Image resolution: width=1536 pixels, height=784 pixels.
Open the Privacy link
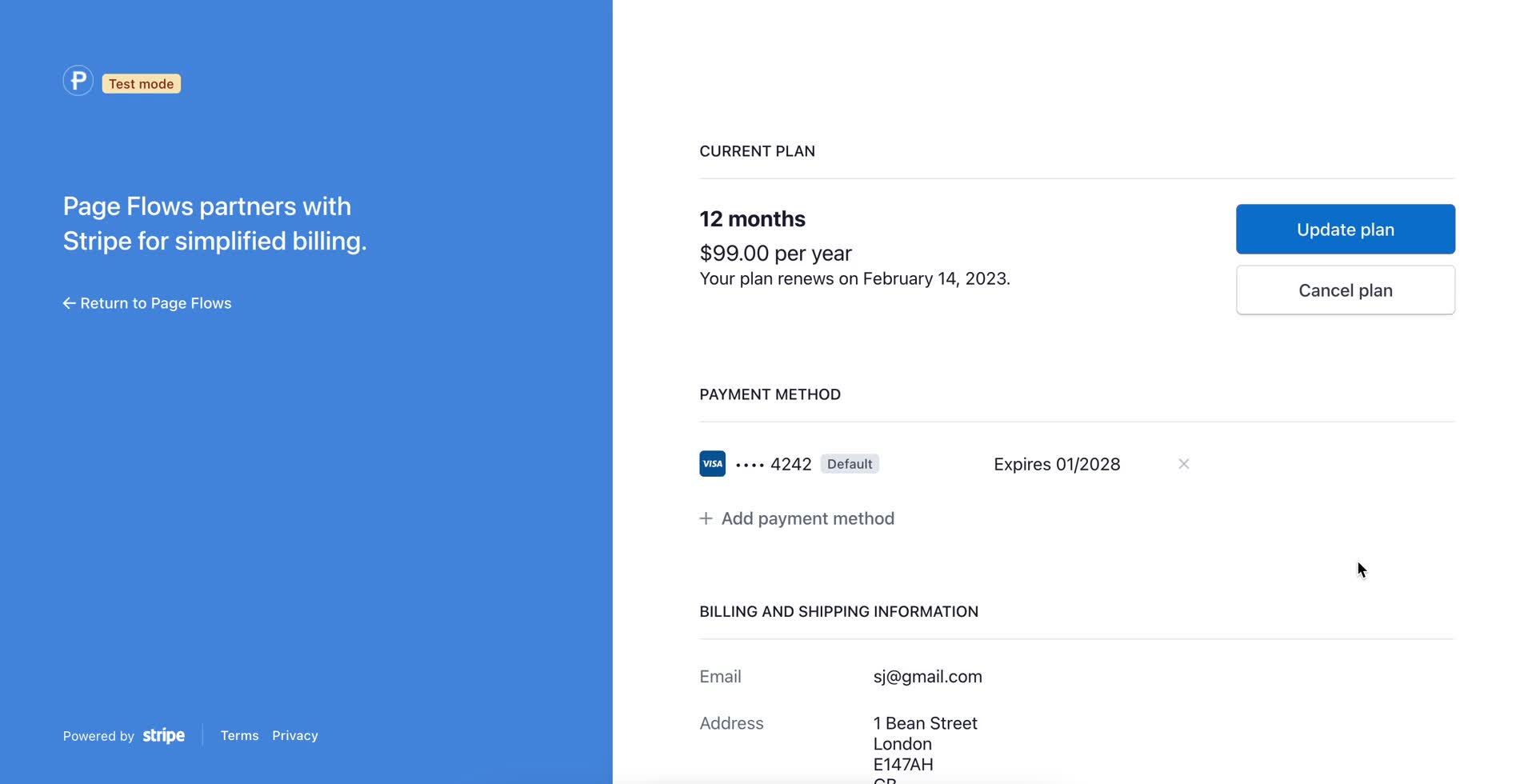click(295, 735)
